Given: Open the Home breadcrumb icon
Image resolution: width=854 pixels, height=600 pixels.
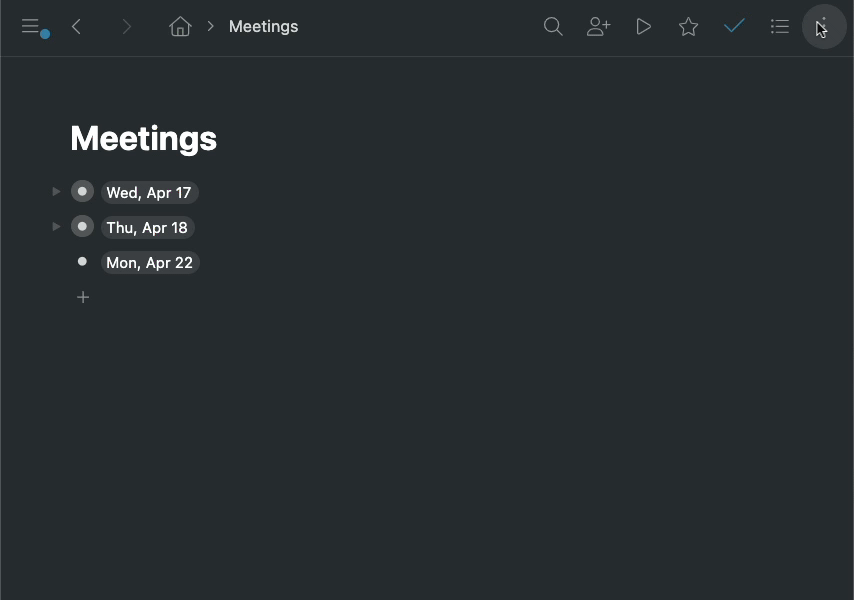Looking at the screenshot, I should pyautogui.click(x=180, y=26).
